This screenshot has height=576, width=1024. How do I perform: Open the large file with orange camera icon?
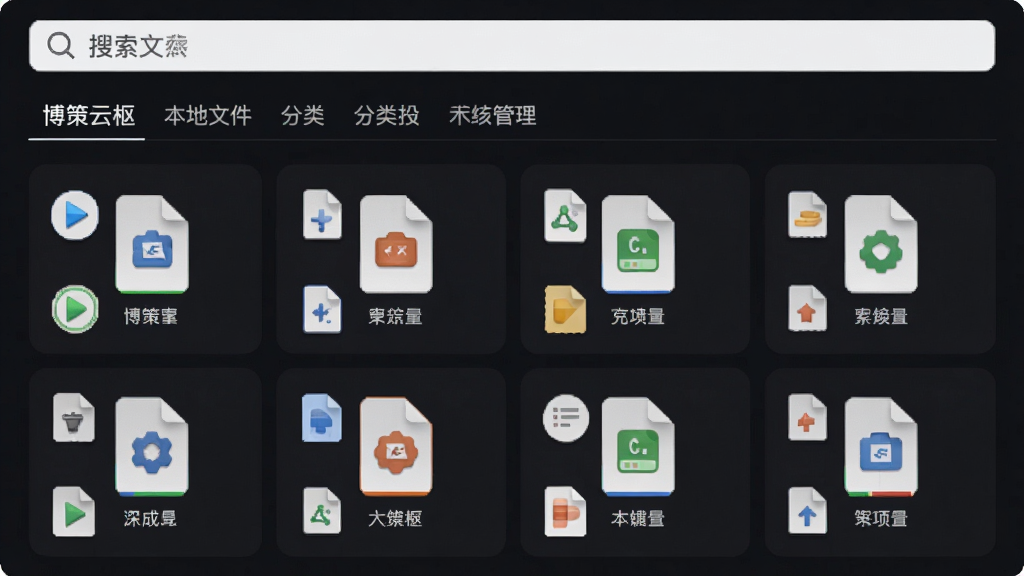click(x=396, y=244)
